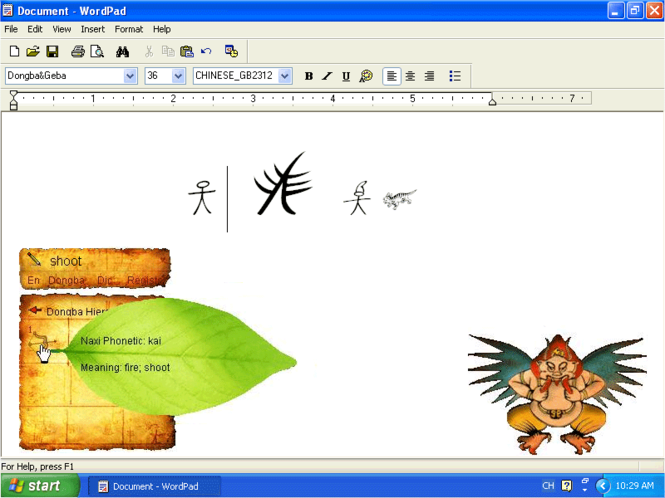
Task: Open a file with the Open icon
Action: 33,52
